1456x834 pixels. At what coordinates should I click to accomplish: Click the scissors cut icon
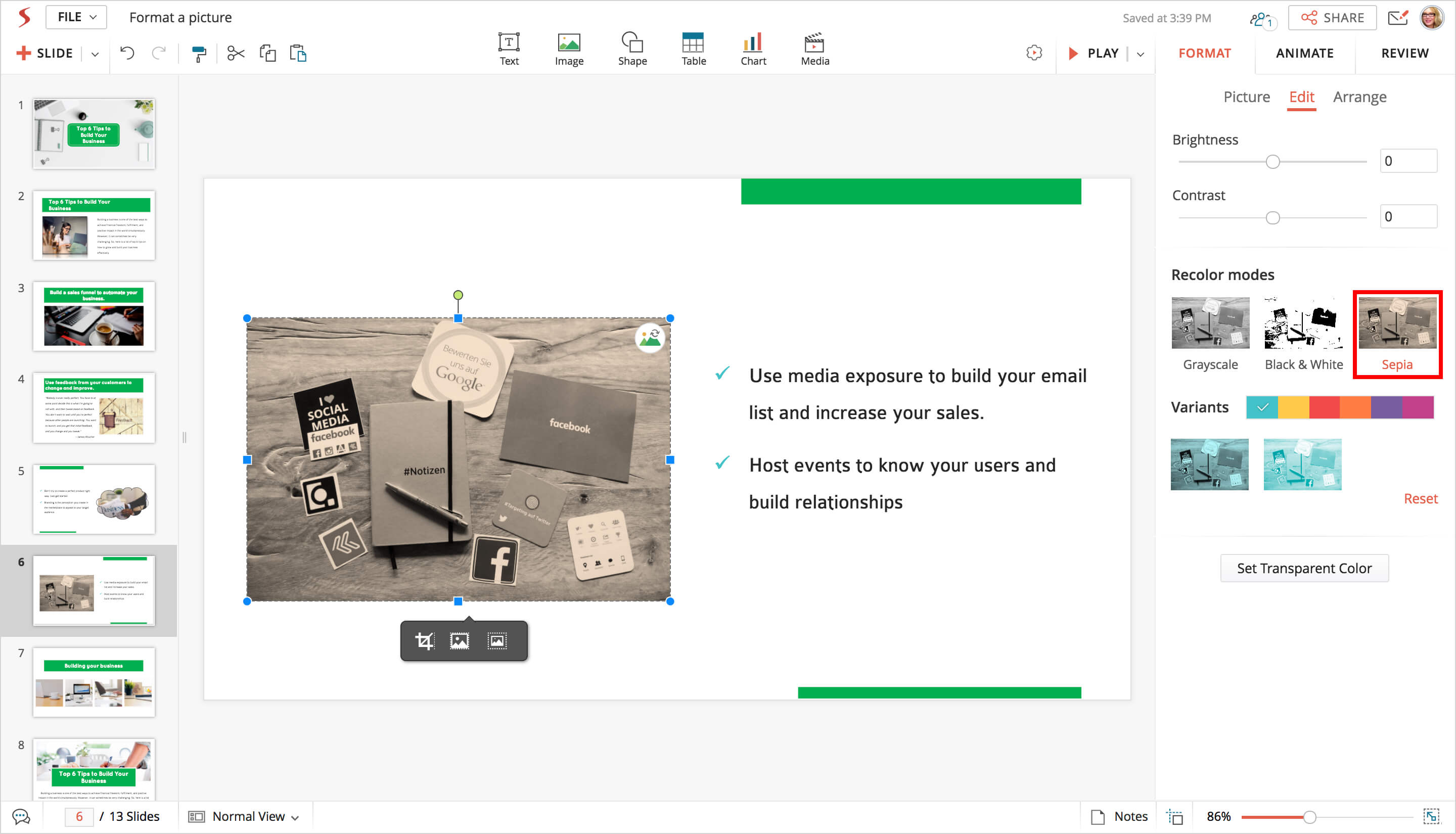click(236, 54)
